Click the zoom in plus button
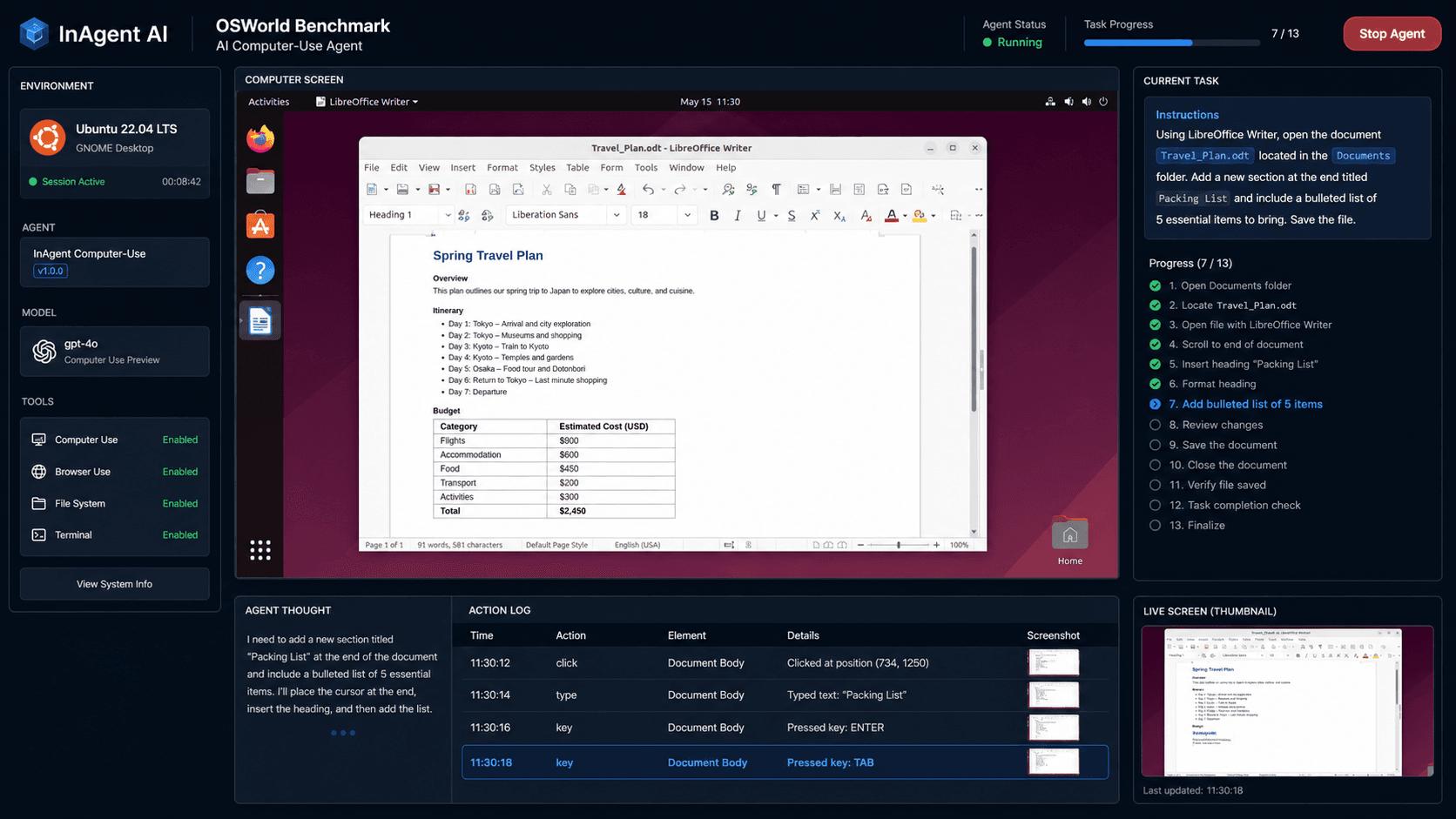This screenshot has height=819, width=1456. tap(936, 545)
